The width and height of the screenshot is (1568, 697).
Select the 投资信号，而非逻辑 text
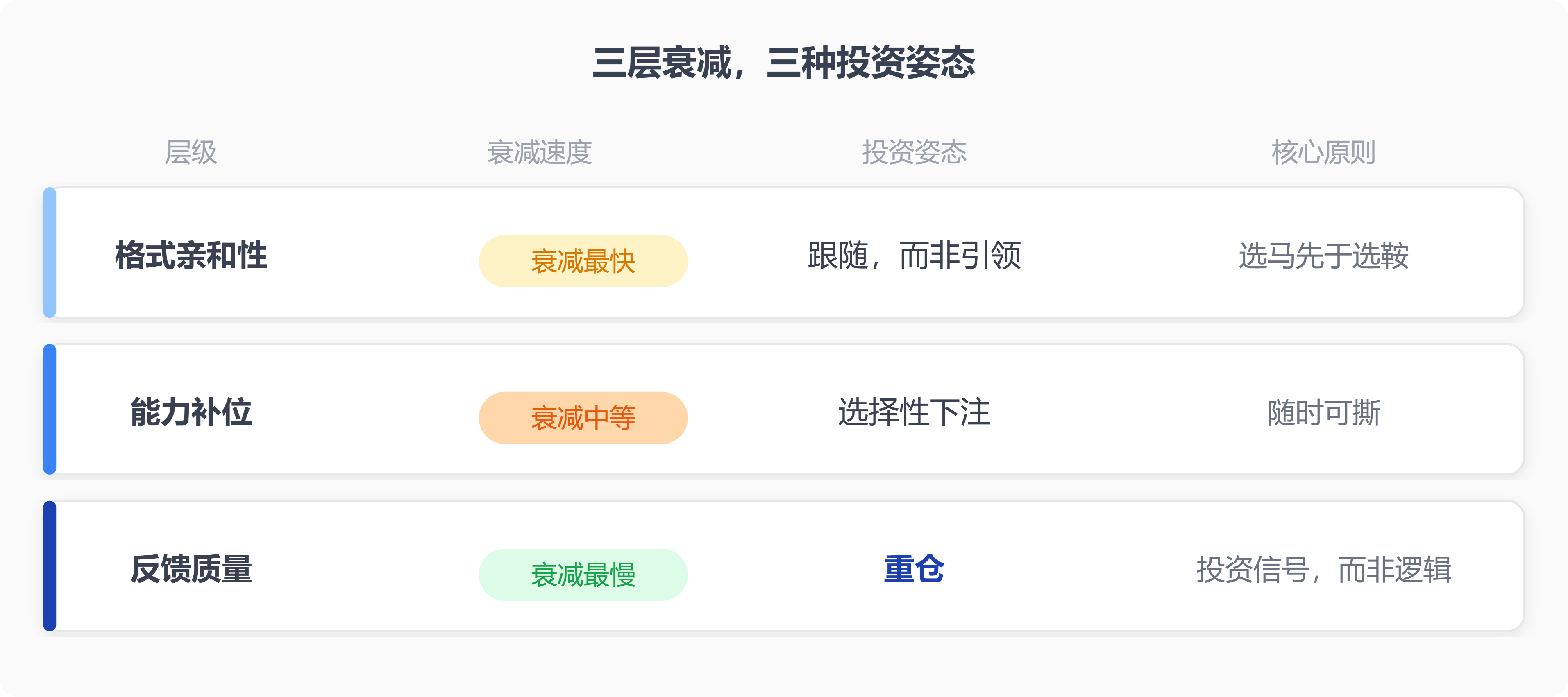click(1323, 569)
